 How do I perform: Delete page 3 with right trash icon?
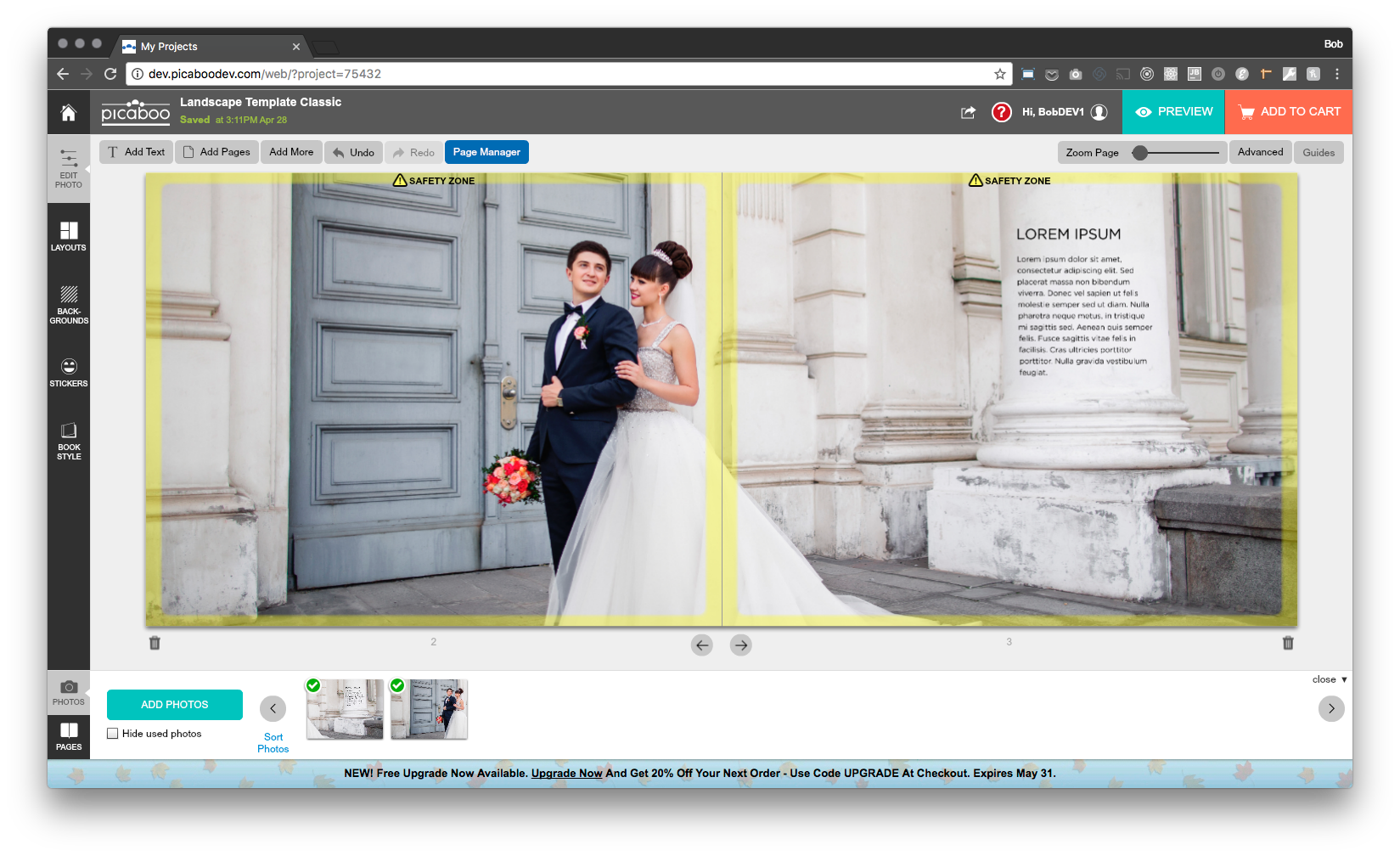tap(1288, 643)
